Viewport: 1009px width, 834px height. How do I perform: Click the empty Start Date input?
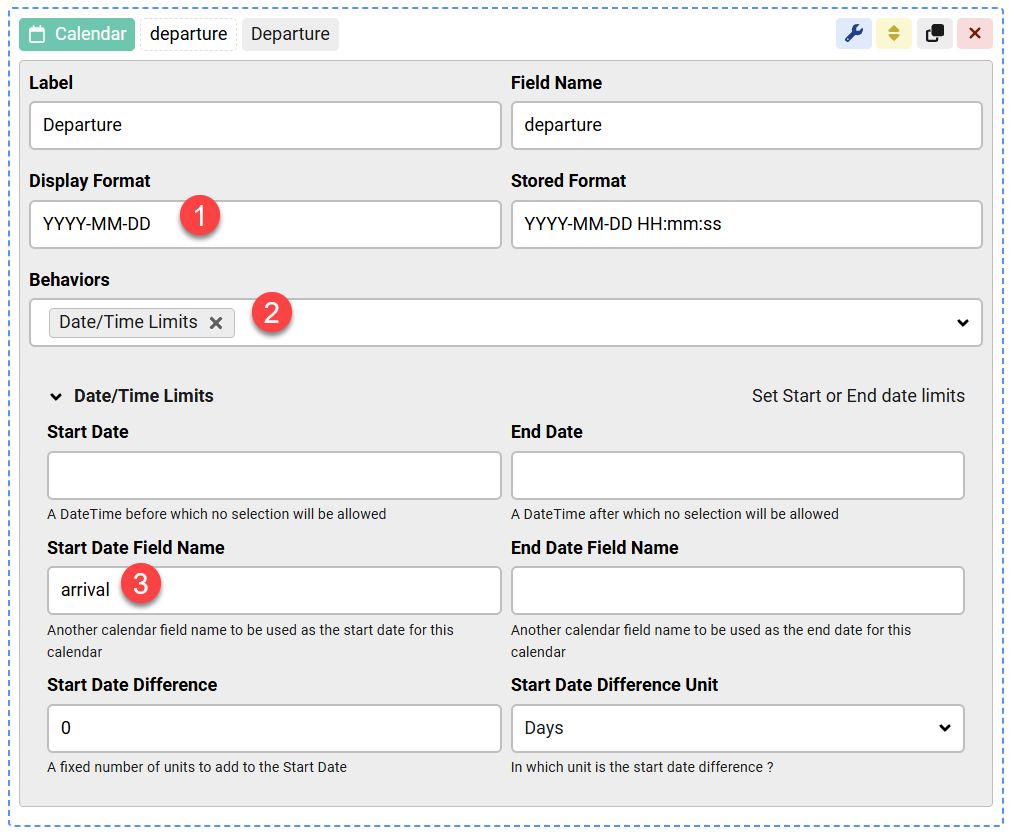[x=273, y=475]
